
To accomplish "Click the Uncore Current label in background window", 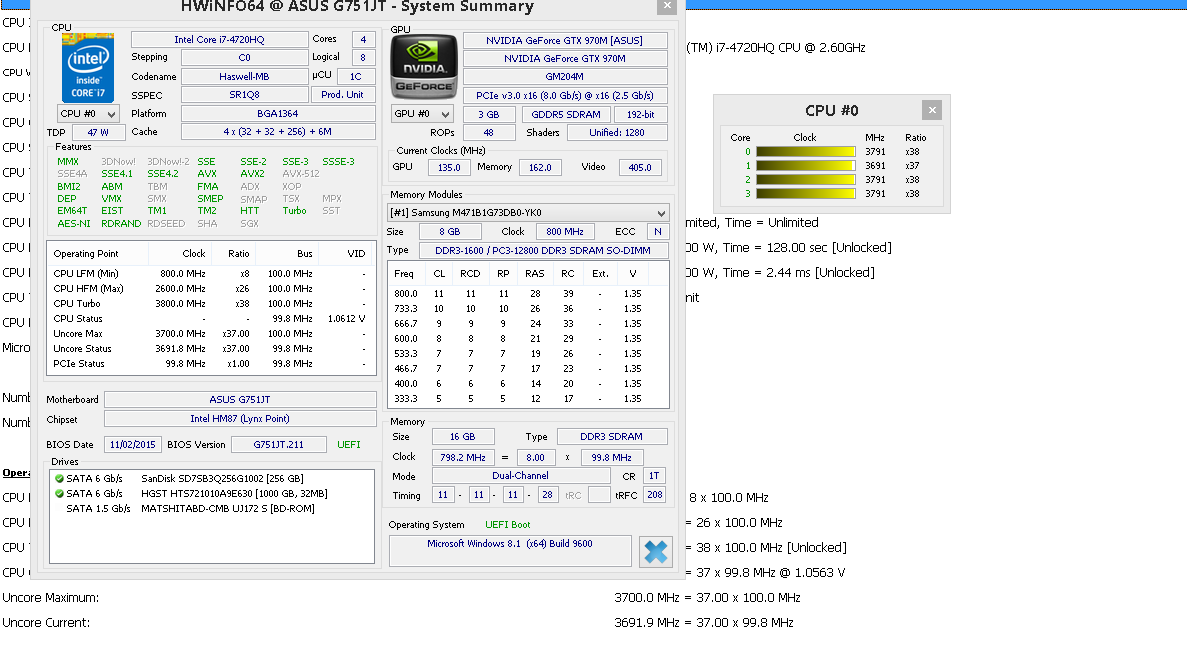I will coord(46,623).
